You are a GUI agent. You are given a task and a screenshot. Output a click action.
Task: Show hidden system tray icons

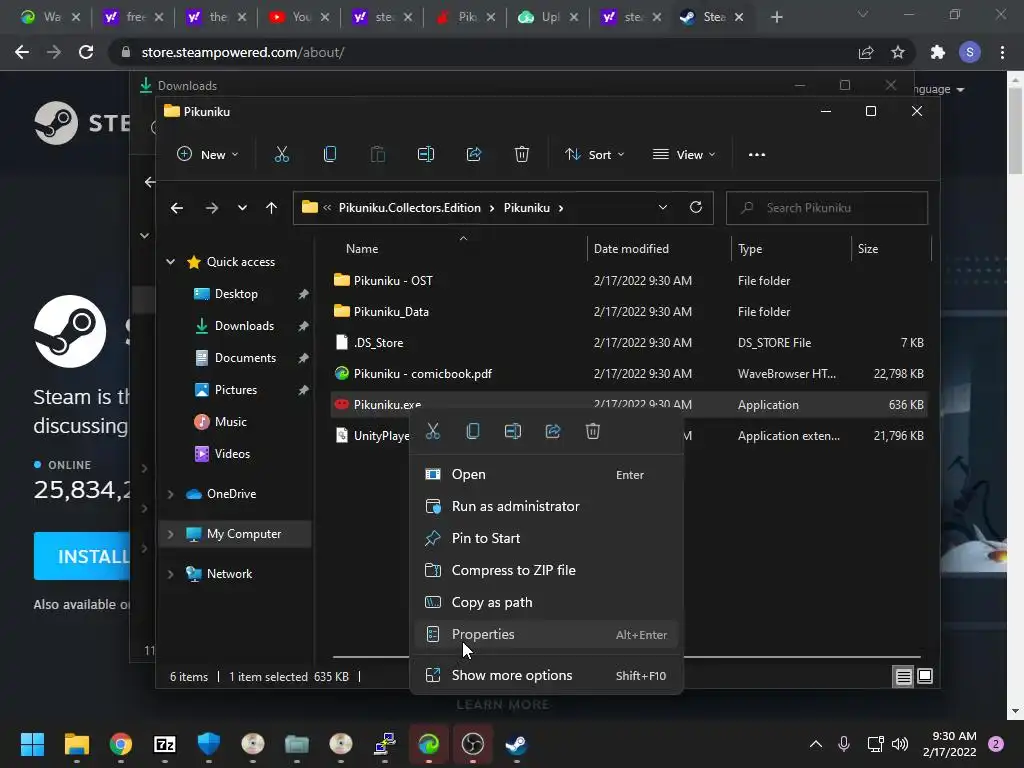coord(816,744)
